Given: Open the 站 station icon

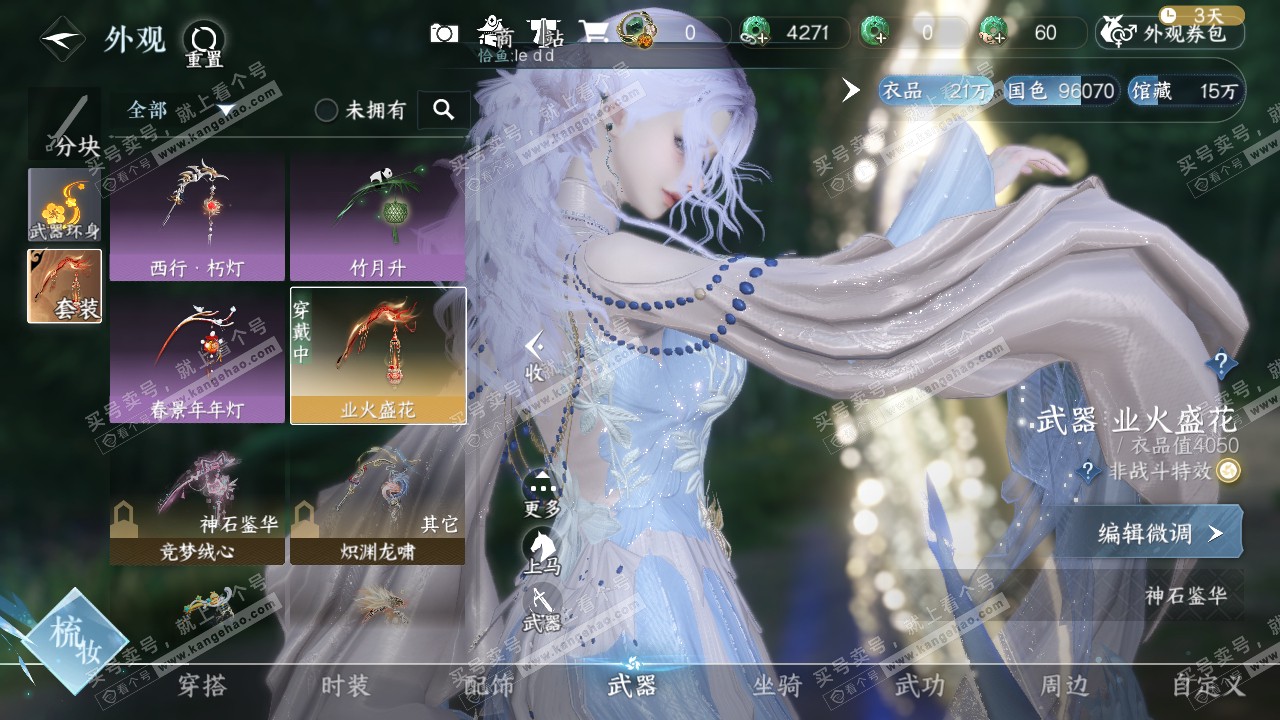Looking at the screenshot, I should coord(546,32).
